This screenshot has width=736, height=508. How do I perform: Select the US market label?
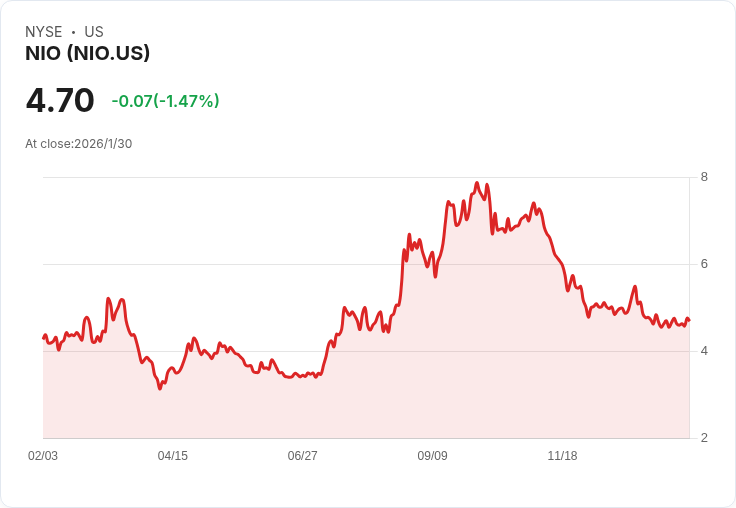(x=94, y=32)
